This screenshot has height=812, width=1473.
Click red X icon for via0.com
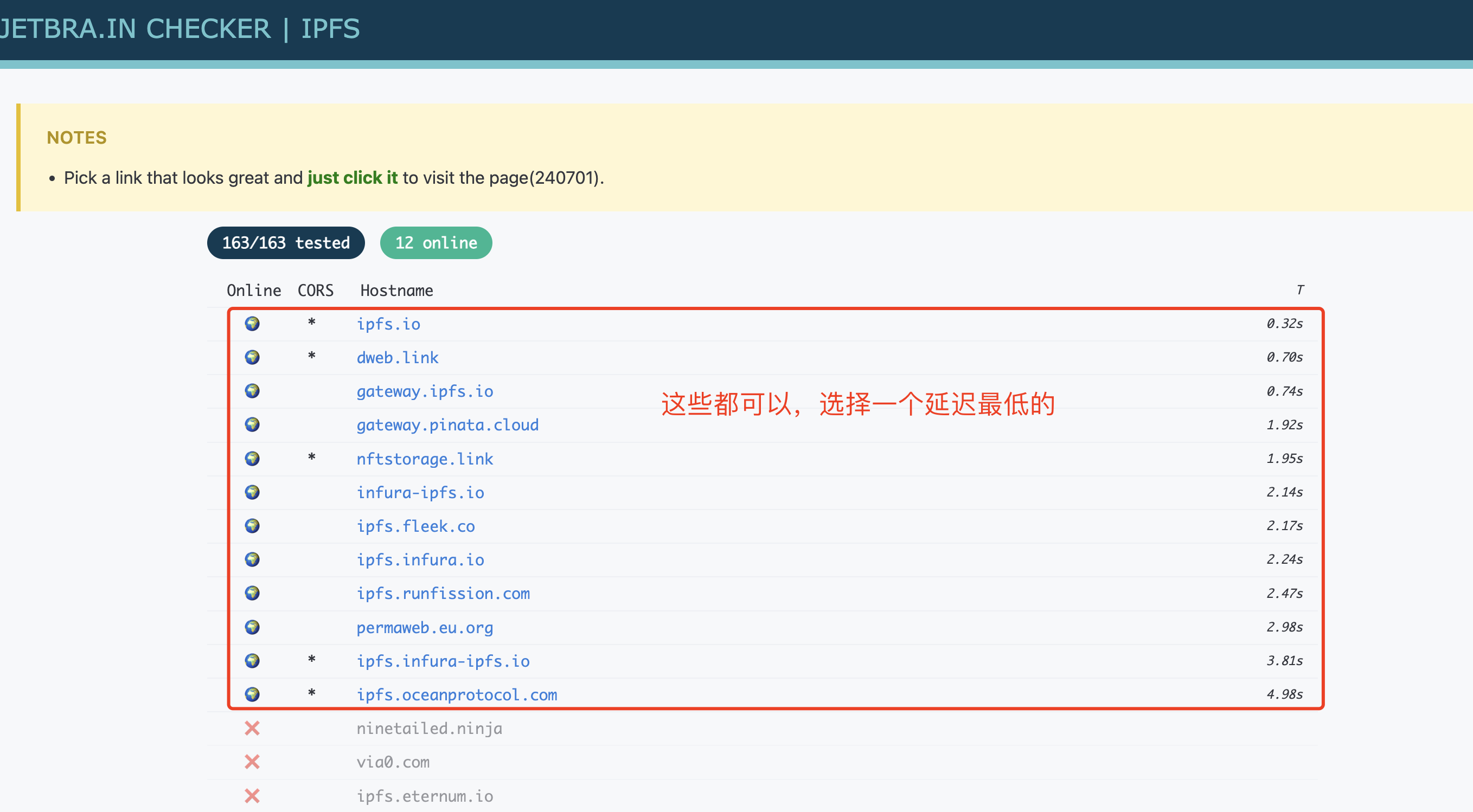pos(252,762)
